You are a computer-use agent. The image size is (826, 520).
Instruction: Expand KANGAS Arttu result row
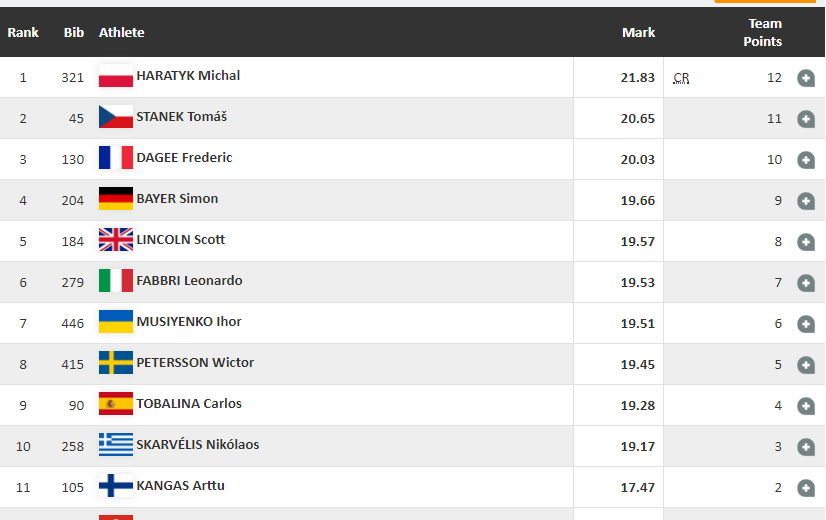tap(806, 488)
